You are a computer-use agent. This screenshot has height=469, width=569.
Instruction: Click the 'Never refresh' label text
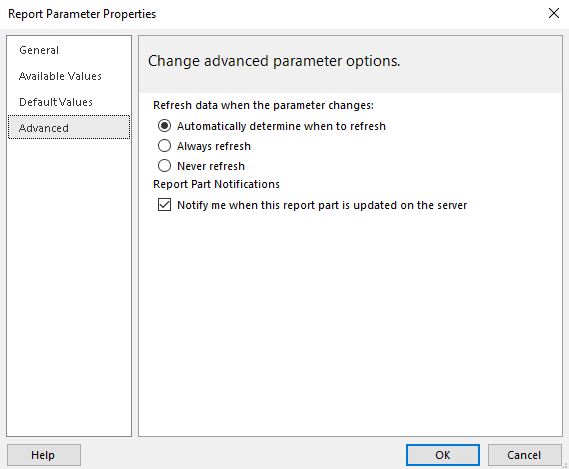coord(211,166)
